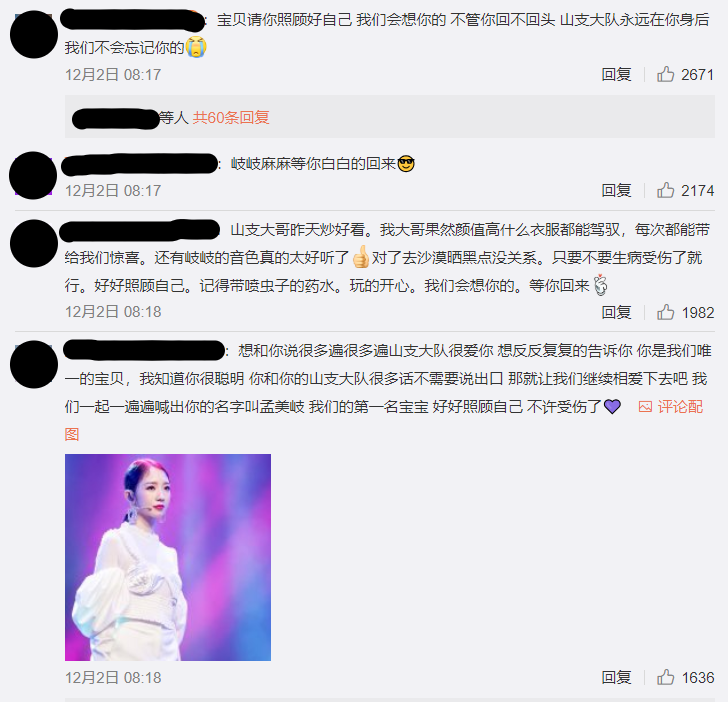Image resolution: width=728 pixels, height=702 pixels.
Task: Open the first commenter's username
Action: click(x=132, y=20)
